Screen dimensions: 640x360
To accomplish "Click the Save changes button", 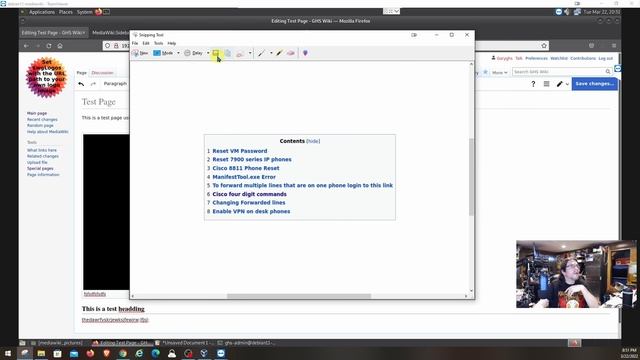I will point(594,84).
